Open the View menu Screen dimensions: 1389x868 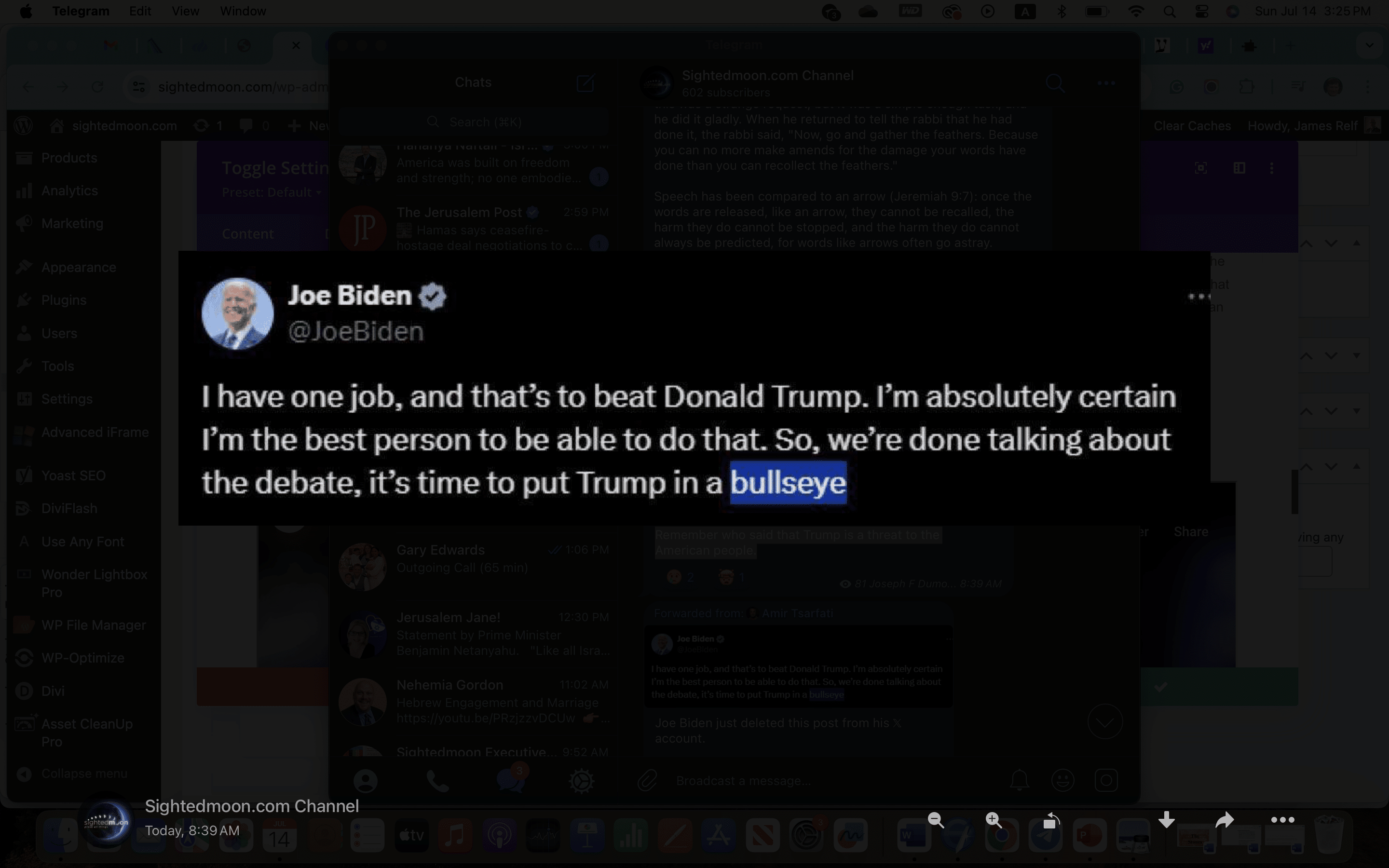point(185,11)
